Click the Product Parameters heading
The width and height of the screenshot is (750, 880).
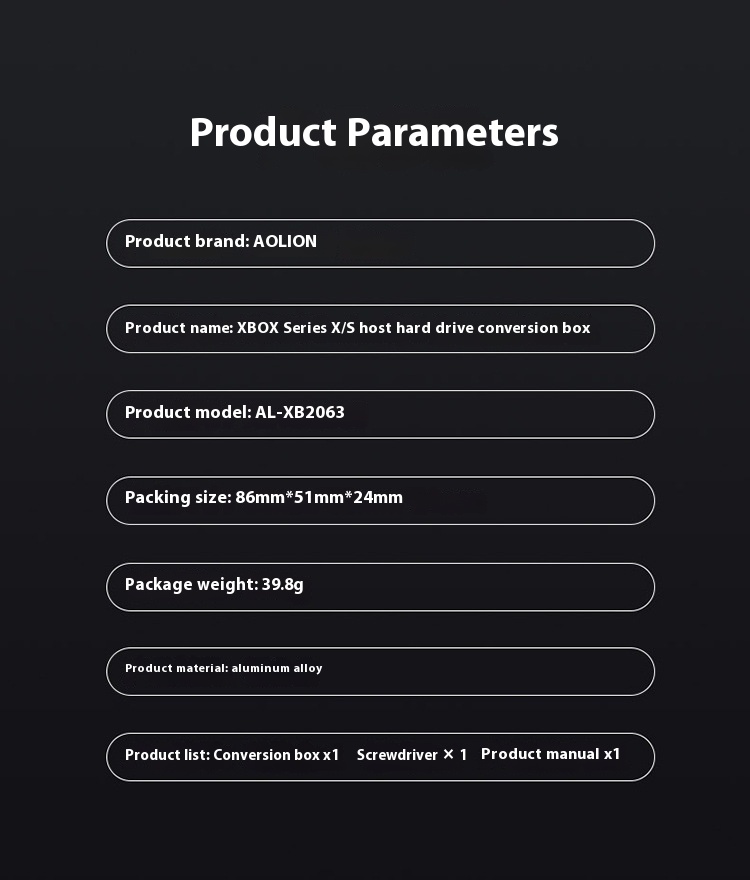374,133
